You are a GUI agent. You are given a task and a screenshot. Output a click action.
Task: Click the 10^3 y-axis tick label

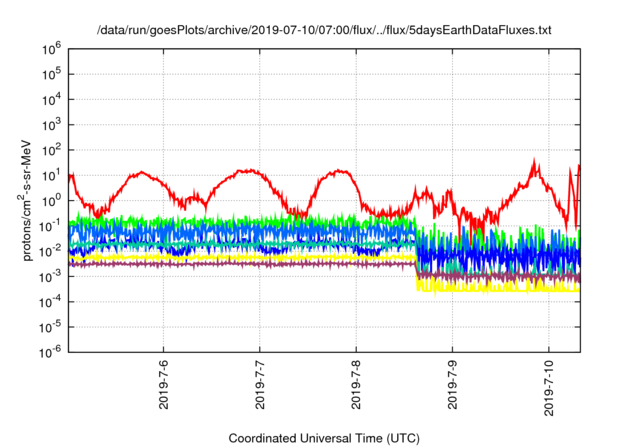[51, 126]
